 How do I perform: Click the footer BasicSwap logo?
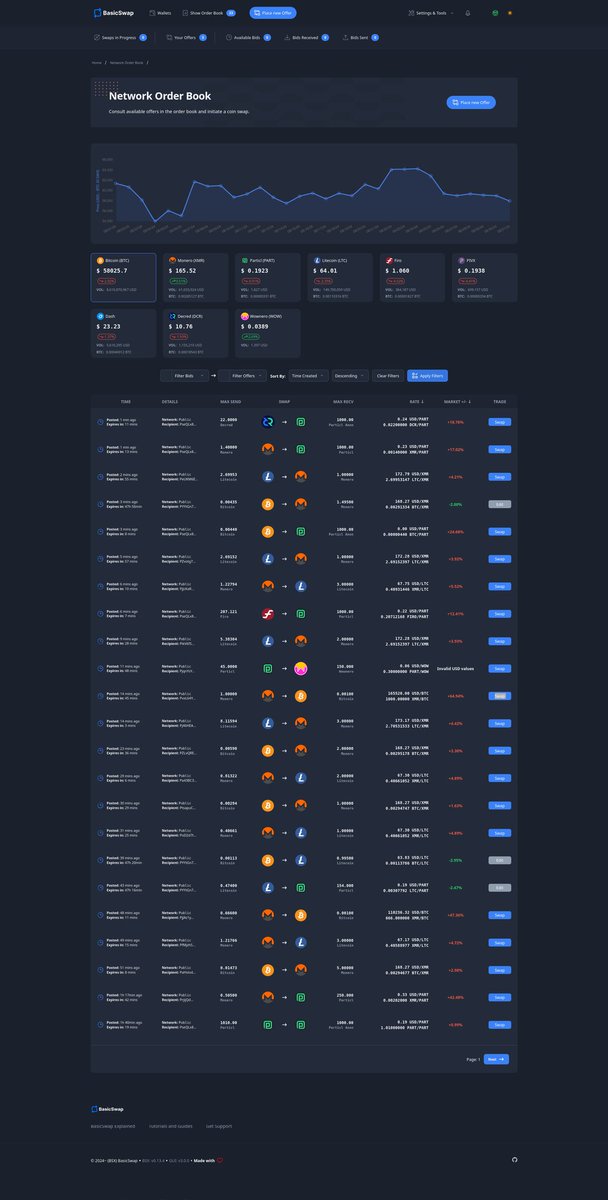(x=108, y=1109)
